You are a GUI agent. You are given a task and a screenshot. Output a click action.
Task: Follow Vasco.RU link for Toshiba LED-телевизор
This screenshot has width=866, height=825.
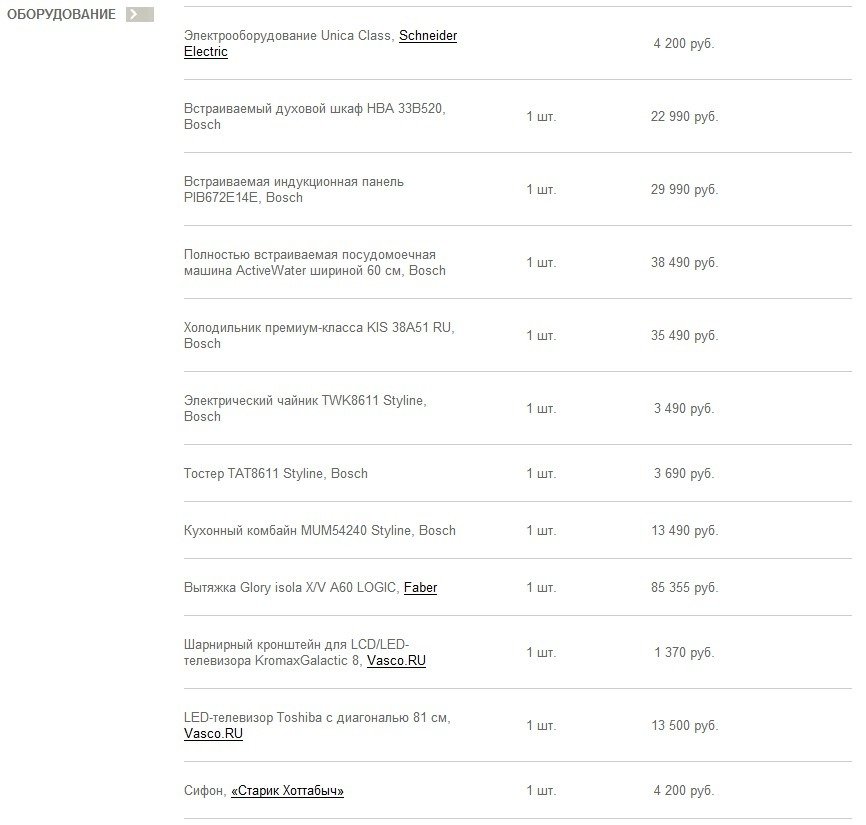click(213, 734)
